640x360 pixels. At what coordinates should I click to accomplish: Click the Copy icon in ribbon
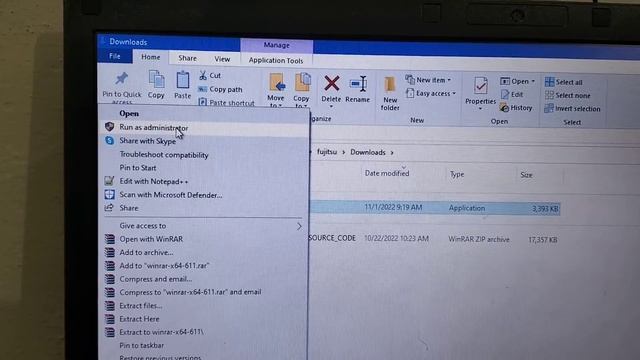(x=156, y=80)
